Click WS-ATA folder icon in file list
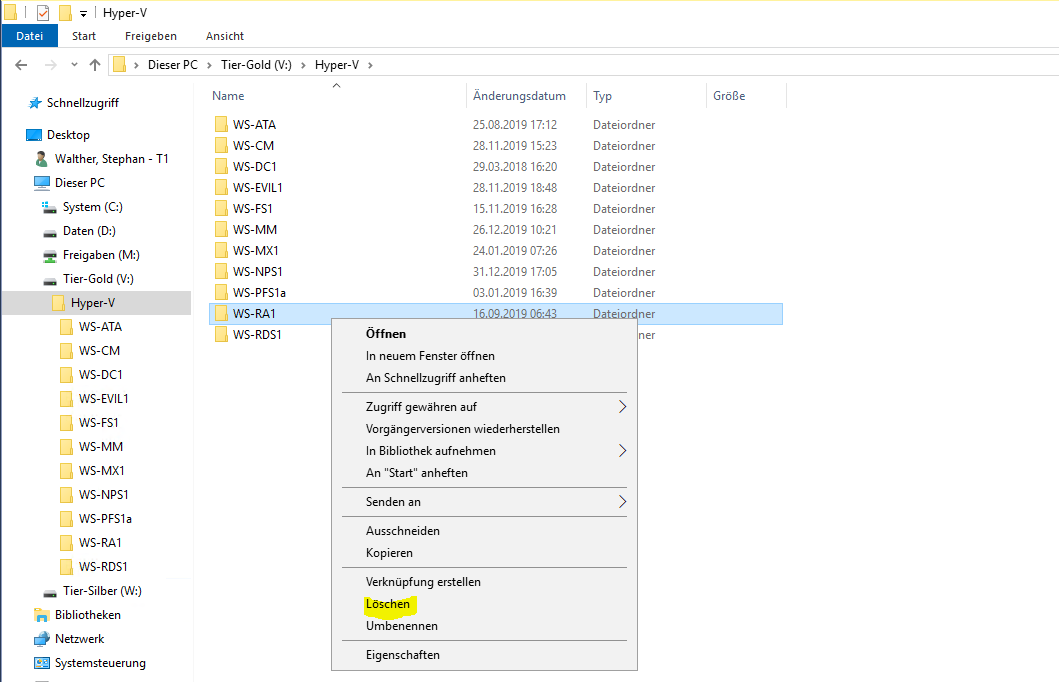The width and height of the screenshot is (1059, 682). (x=221, y=124)
